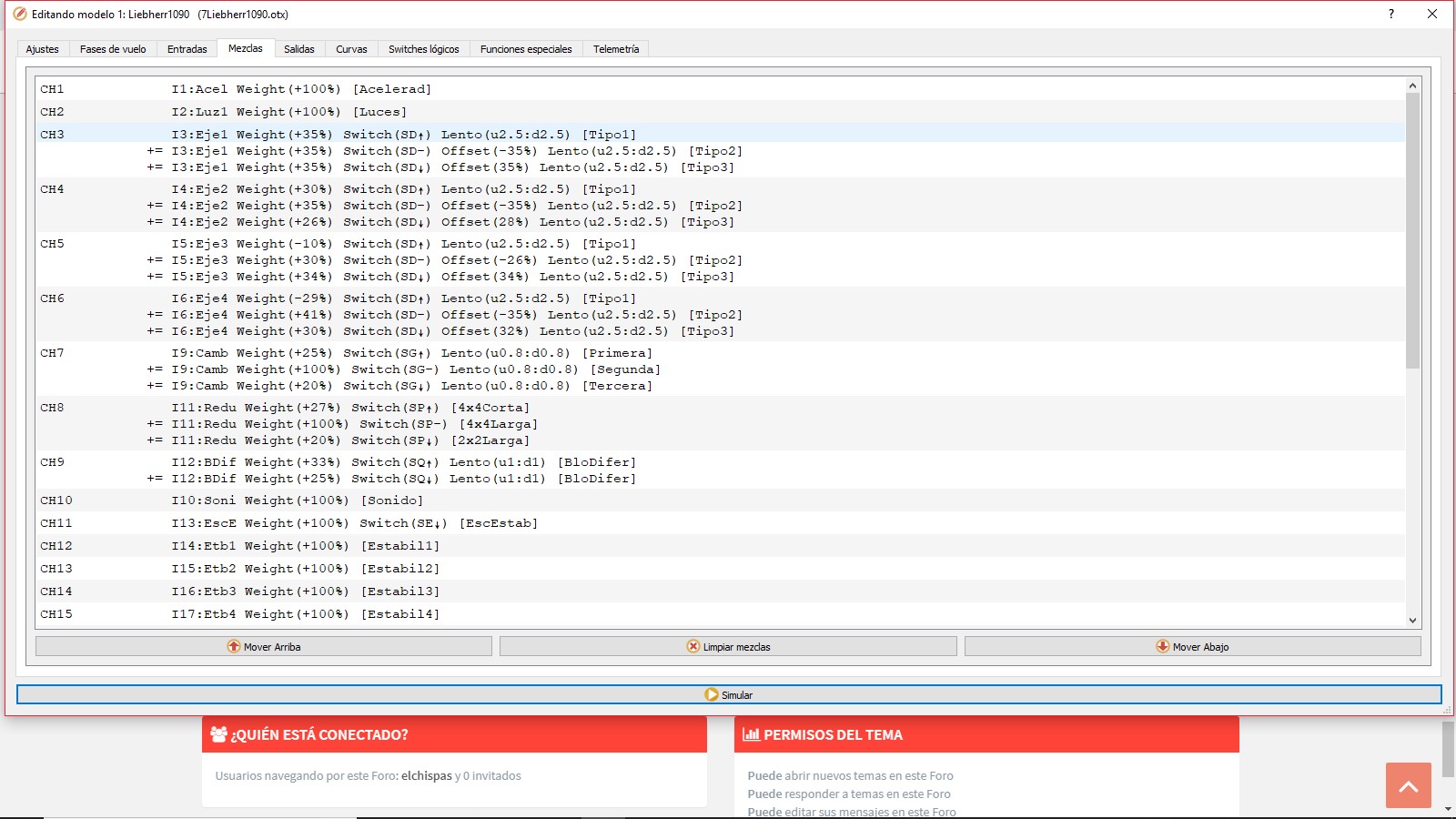Click the mix list vertical scrollbar thumb
The height and width of the screenshot is (819, 1456).
[x=1412, y=231]
